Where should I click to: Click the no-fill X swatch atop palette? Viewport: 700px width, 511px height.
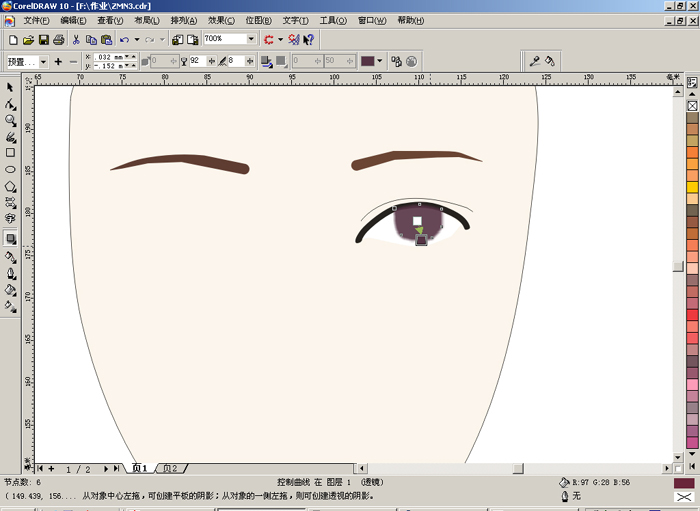[692, 105]
